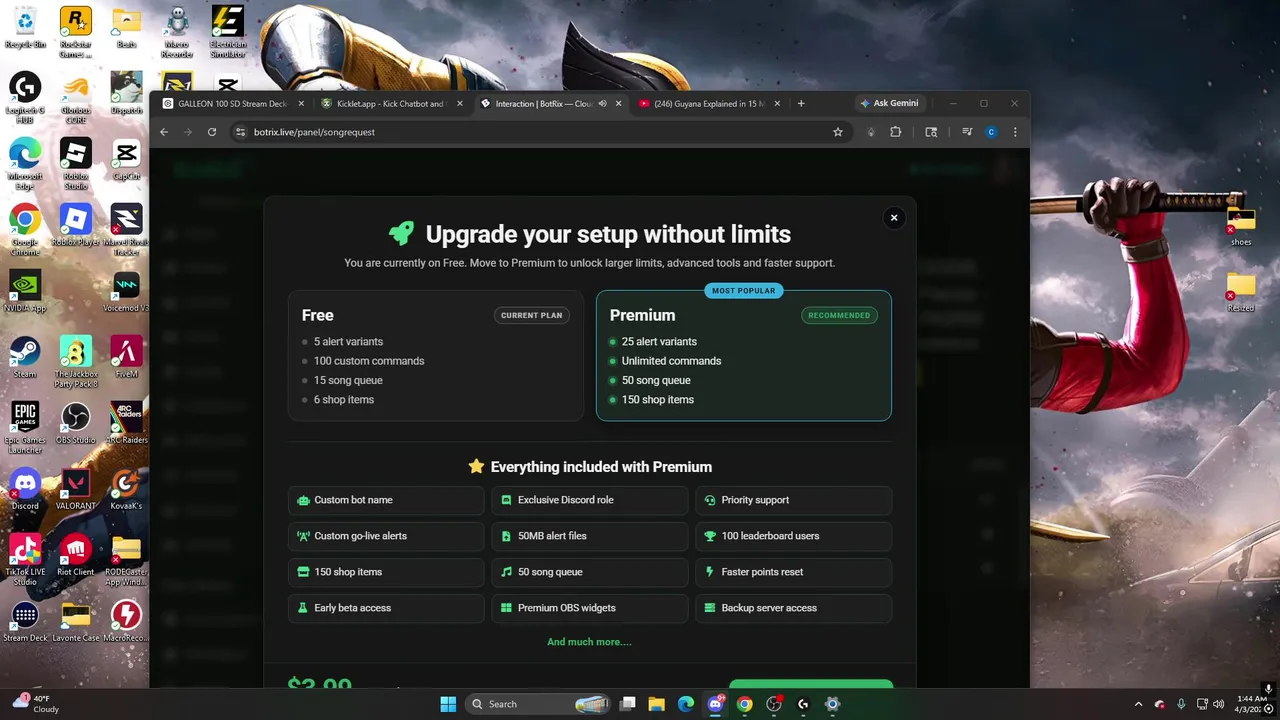Viewport: 1280px width, 720px height.
Task: Select the Premium plan card
Action: click(743, 356)
